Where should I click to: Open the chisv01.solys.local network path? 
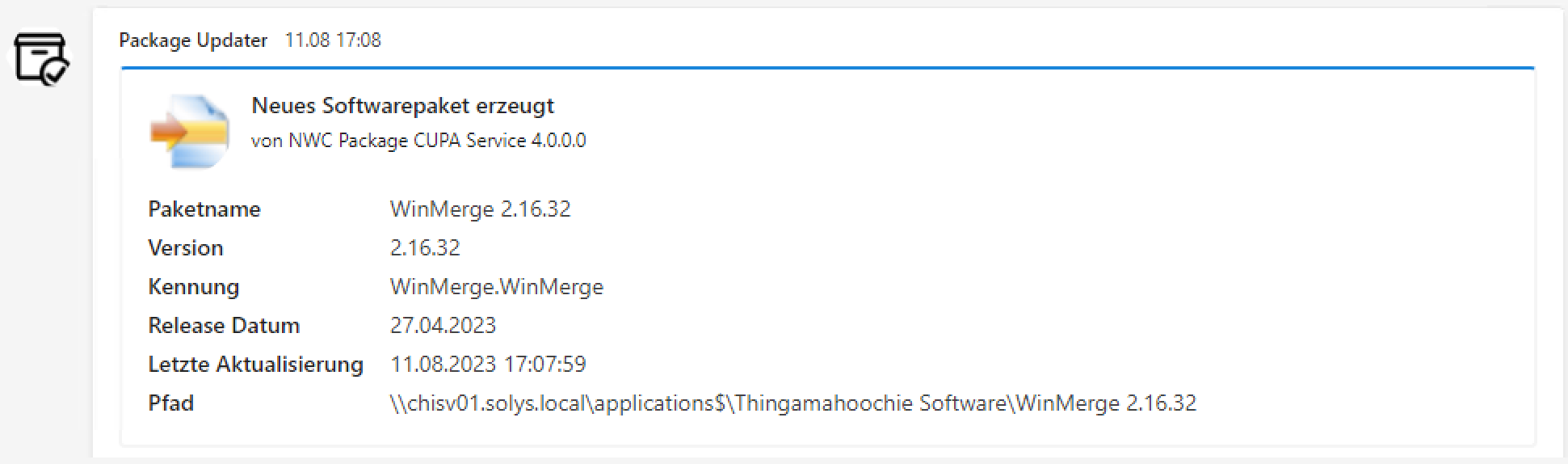pos(792,403)
